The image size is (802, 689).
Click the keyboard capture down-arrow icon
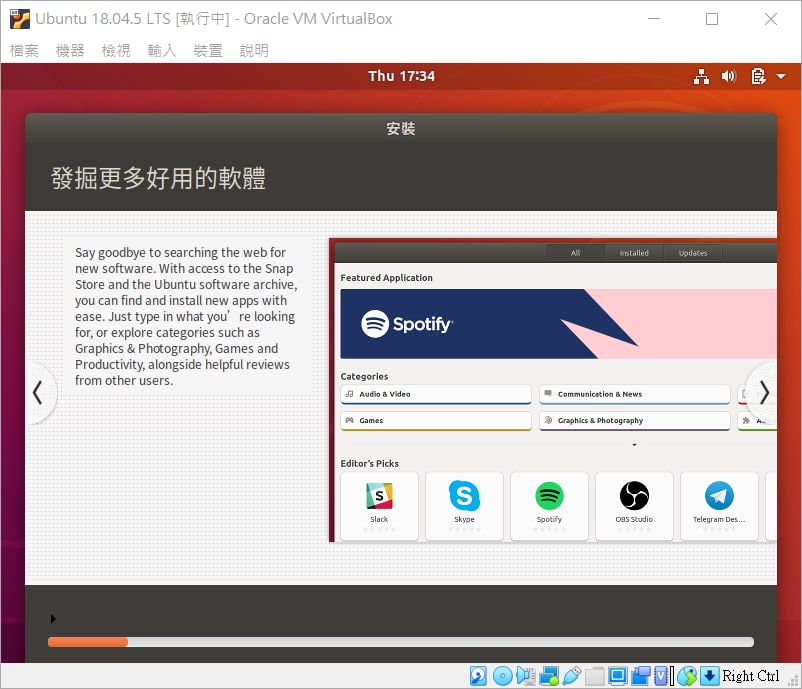coord(709,676)
